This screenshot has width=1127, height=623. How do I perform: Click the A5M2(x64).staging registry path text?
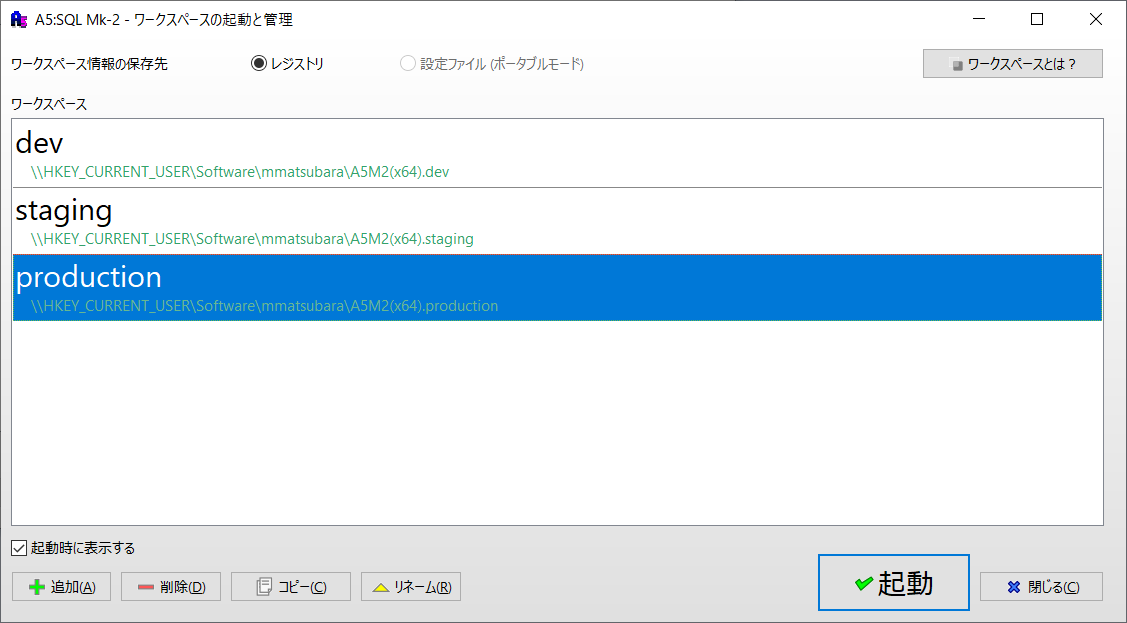[252, 239]
